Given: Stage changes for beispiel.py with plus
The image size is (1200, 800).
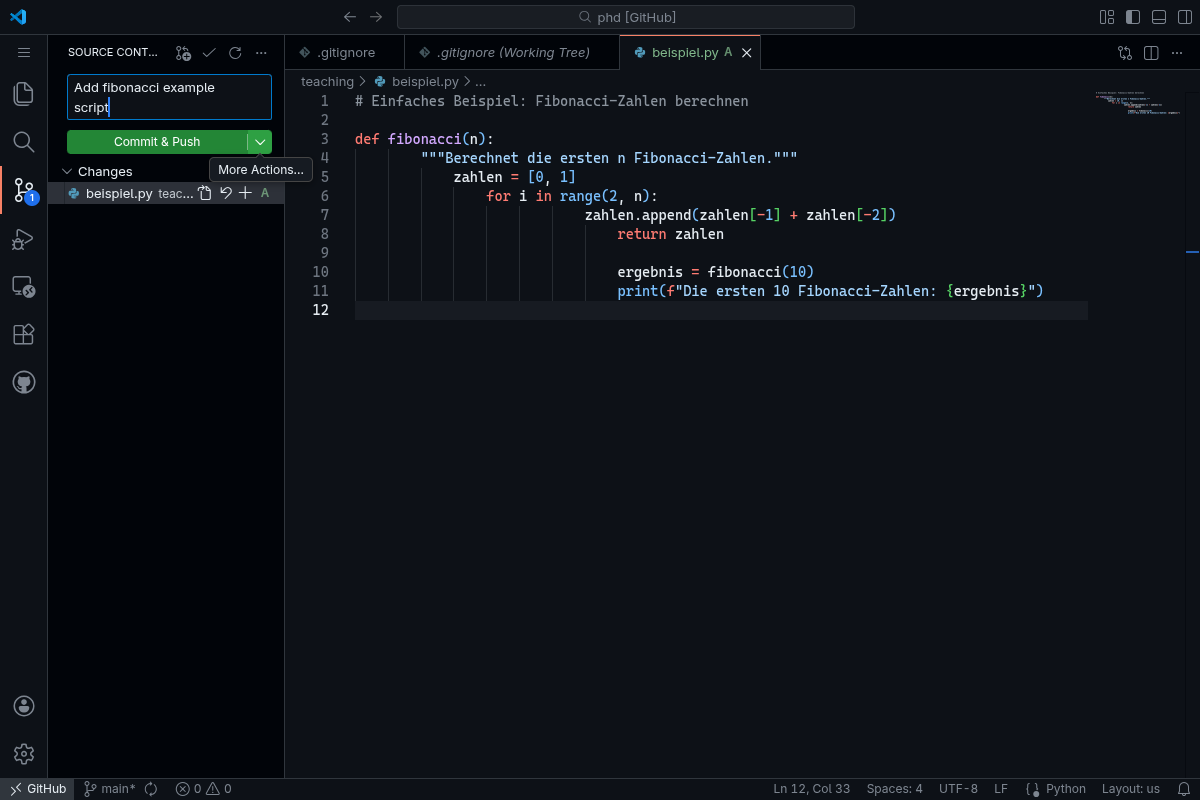Looking at the screenshot, I should [x=245, y=193].
